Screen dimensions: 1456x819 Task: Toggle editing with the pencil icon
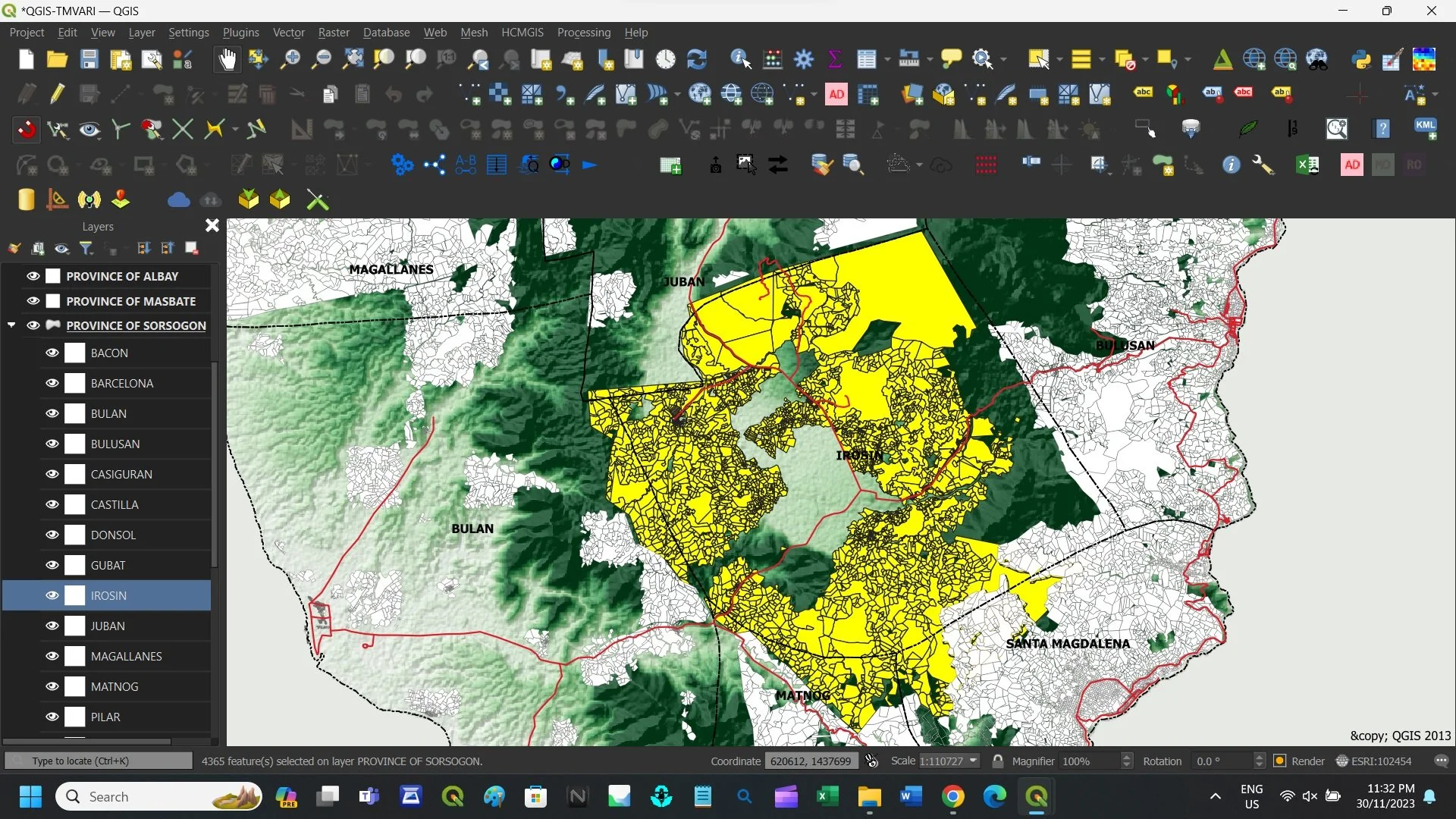point(58,94)
